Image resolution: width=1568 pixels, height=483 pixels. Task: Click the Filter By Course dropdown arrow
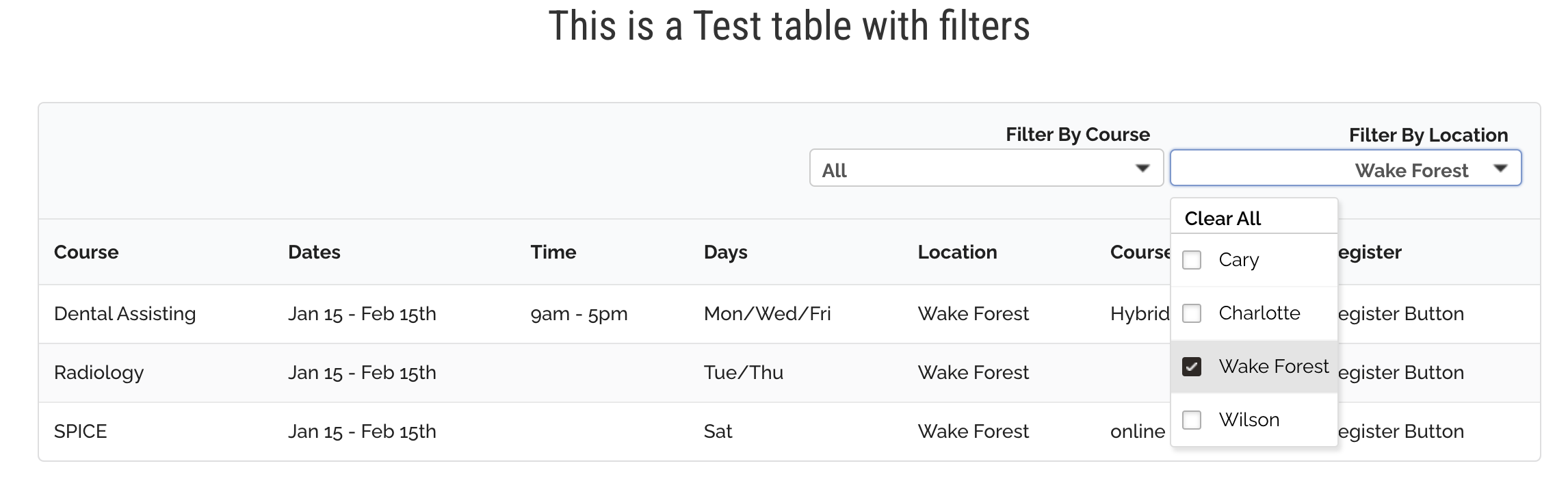[1142, 168]
